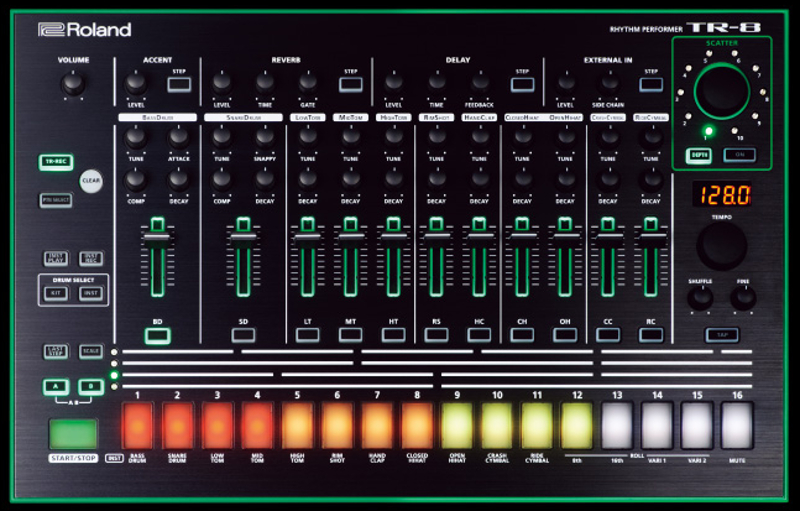Image resolution: width=800 pixels, height=511 pixels.
Task: Click the SHUFFLE knob
Action: coord(700,298)
